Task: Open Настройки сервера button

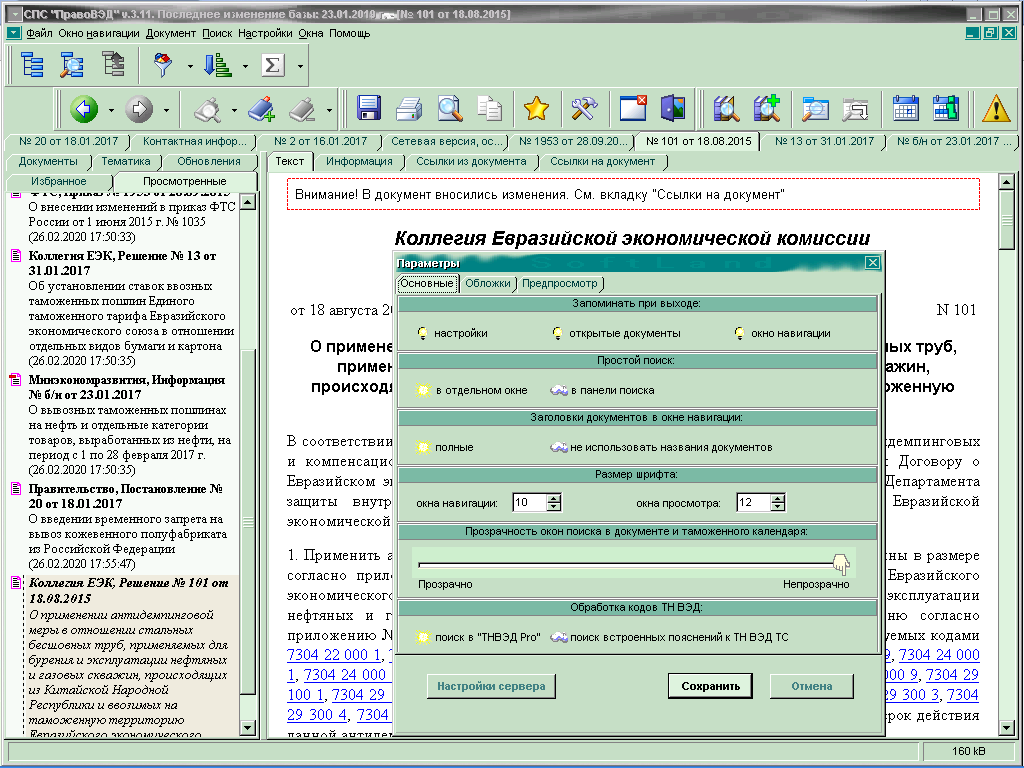Action: click(491, 686)
